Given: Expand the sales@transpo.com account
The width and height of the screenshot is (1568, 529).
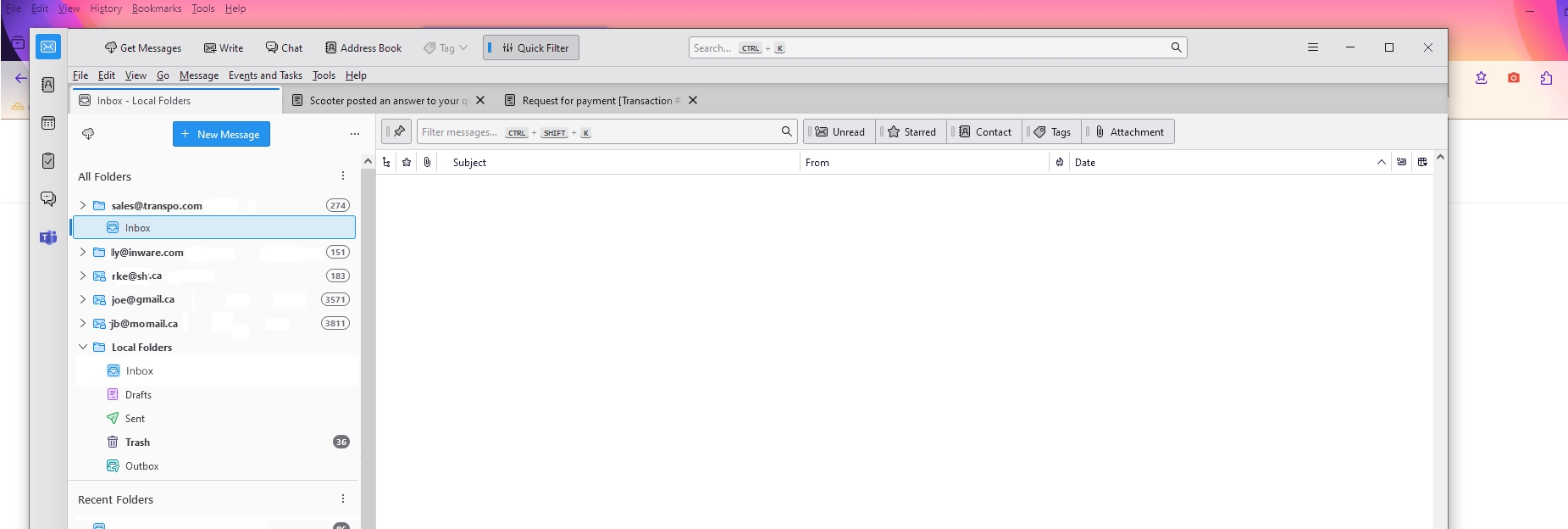Looking at the screenshot, I should (x=83, y=205).
